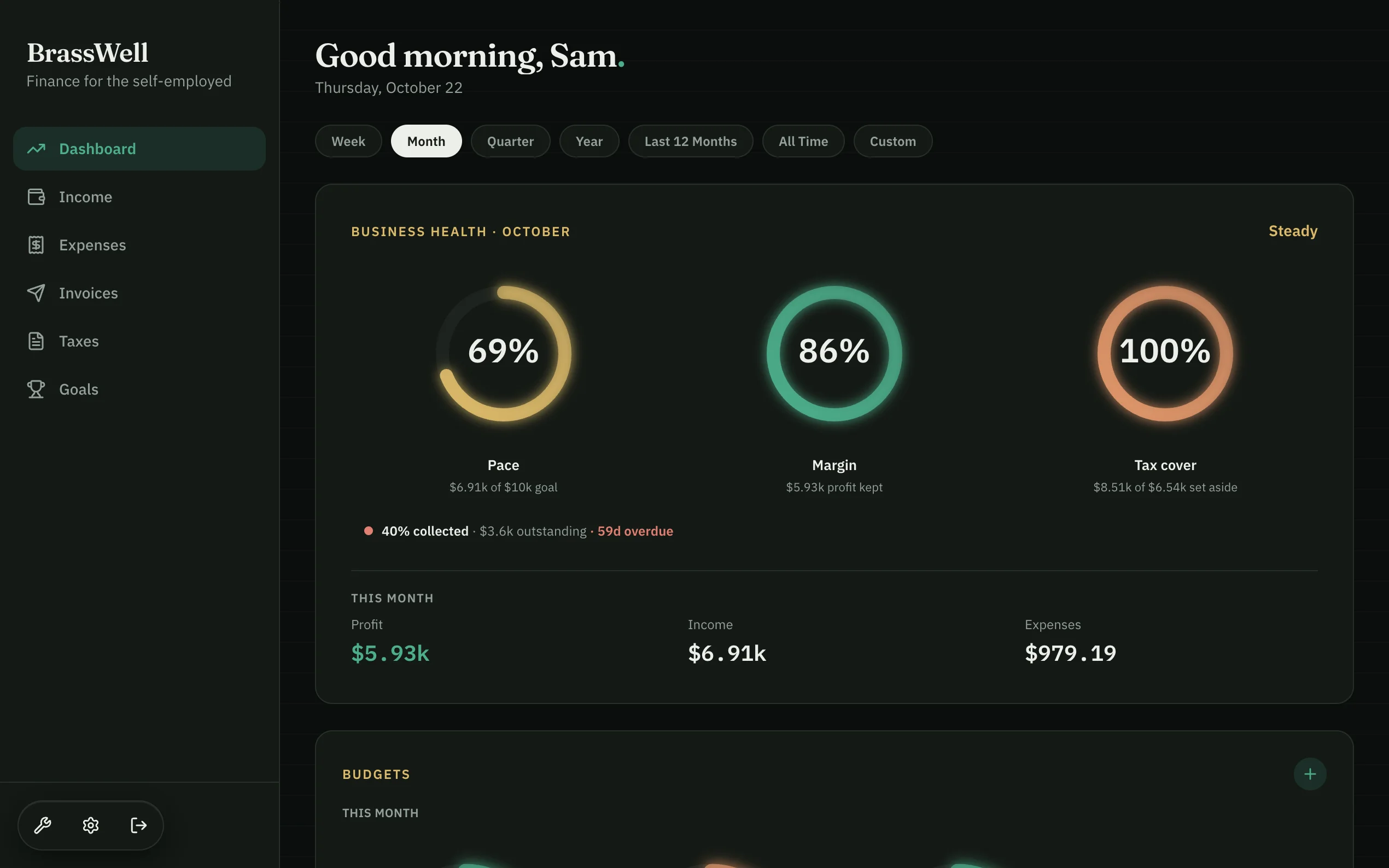Open the Custom date range

click(x=893, y=141)
